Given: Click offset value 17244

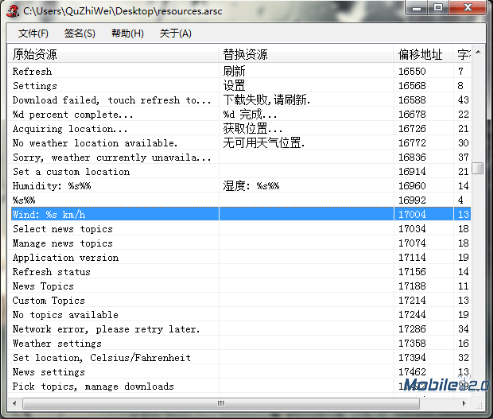Looking at the screenshot, I should pyautogui.click(x=412, y=315).
